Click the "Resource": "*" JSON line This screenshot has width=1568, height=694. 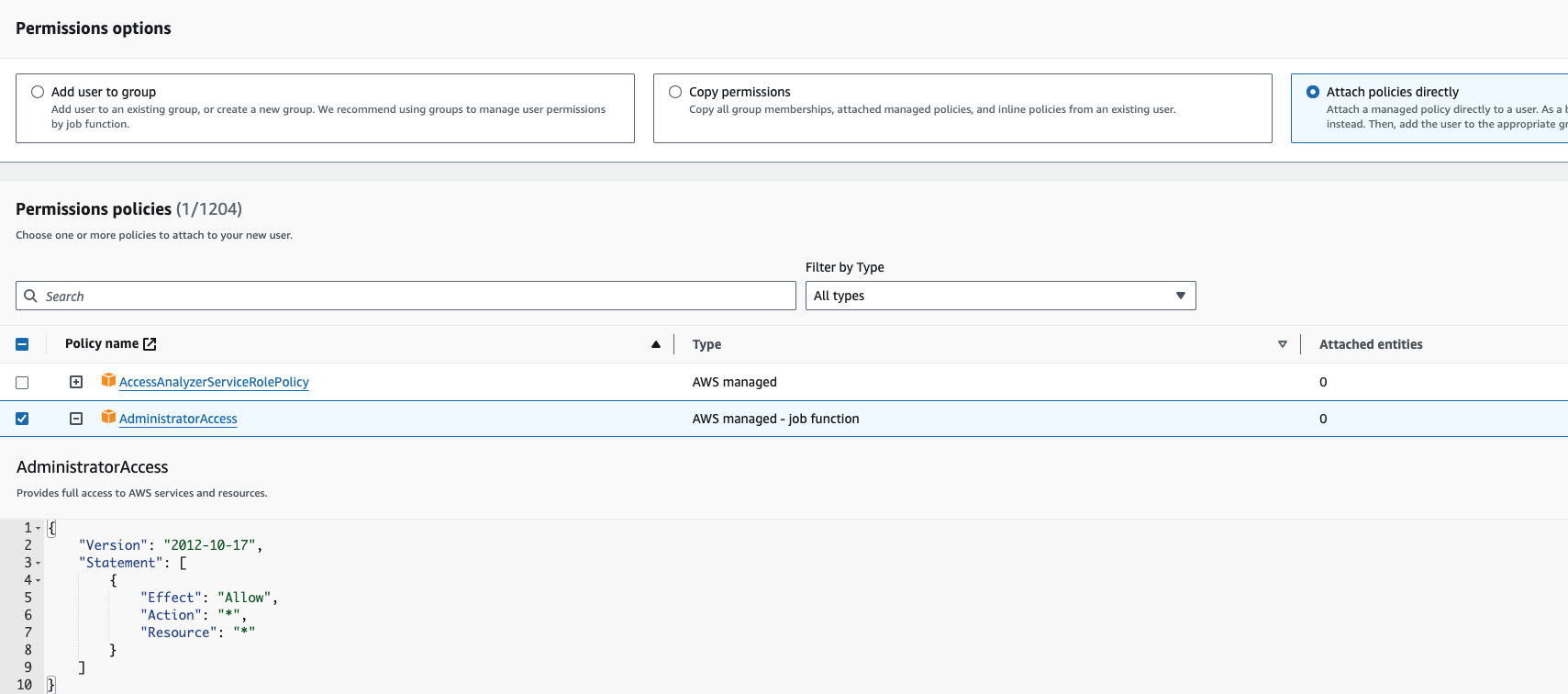[x=197, y=632]
